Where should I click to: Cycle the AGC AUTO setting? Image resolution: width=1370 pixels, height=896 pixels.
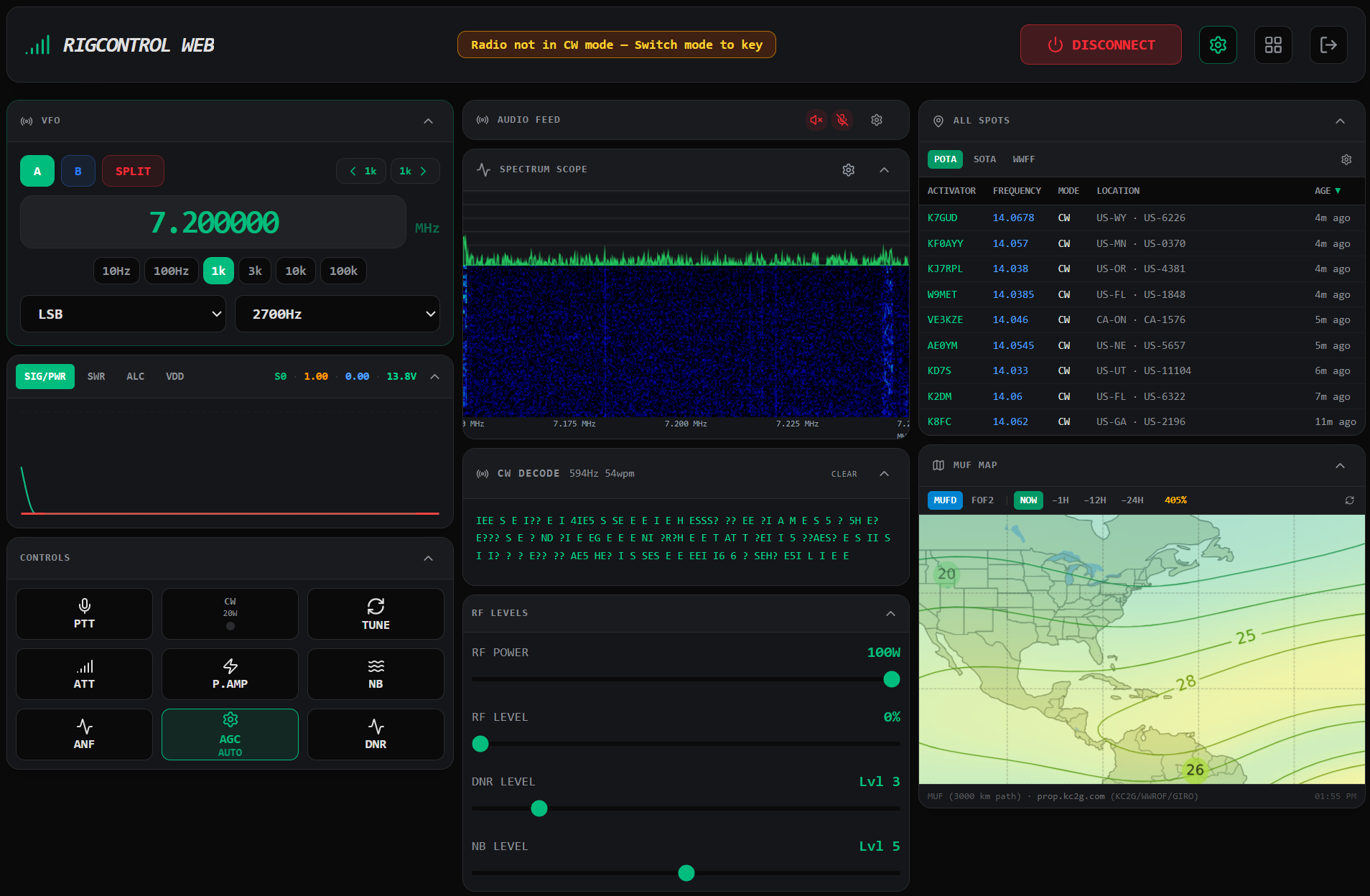[230, 734]
